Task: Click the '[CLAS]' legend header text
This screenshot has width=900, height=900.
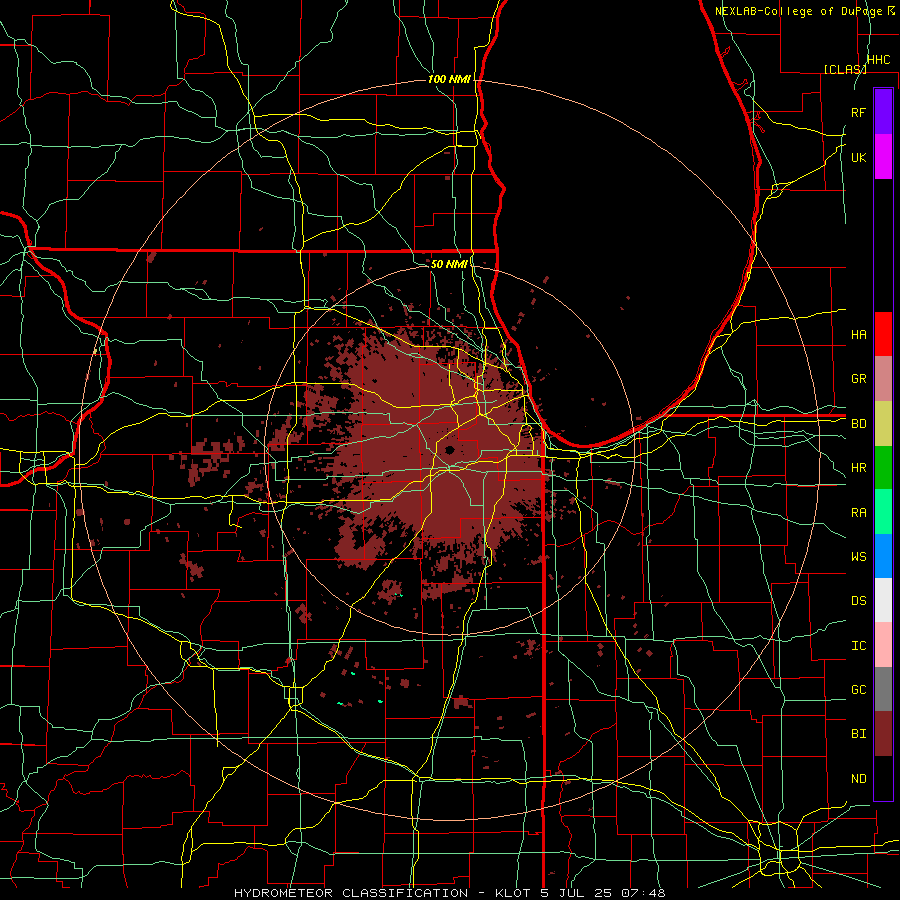Action: coord(845,69)
